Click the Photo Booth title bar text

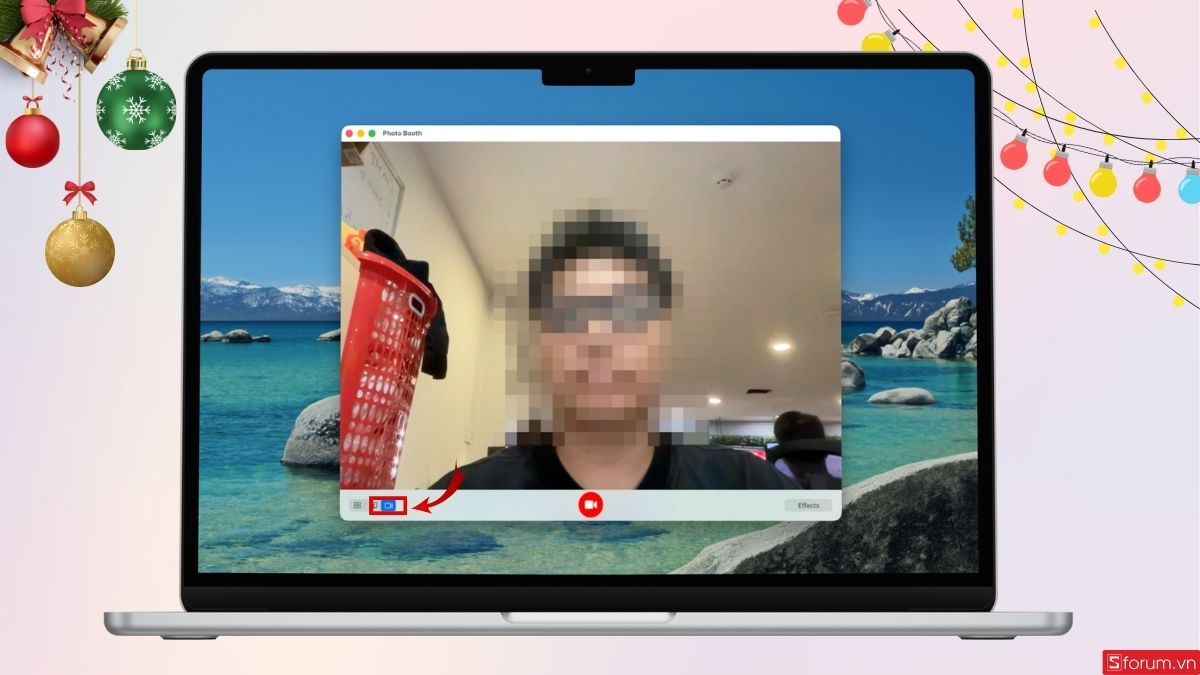[404, 132]
